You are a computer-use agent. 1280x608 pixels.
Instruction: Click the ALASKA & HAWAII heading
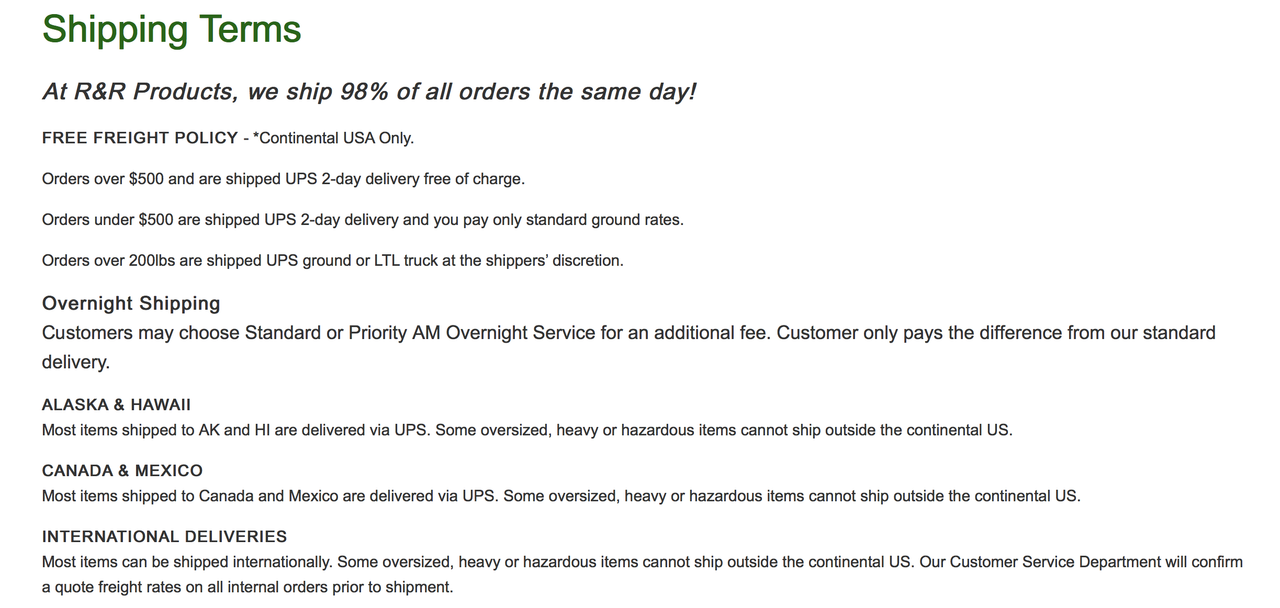116,405
